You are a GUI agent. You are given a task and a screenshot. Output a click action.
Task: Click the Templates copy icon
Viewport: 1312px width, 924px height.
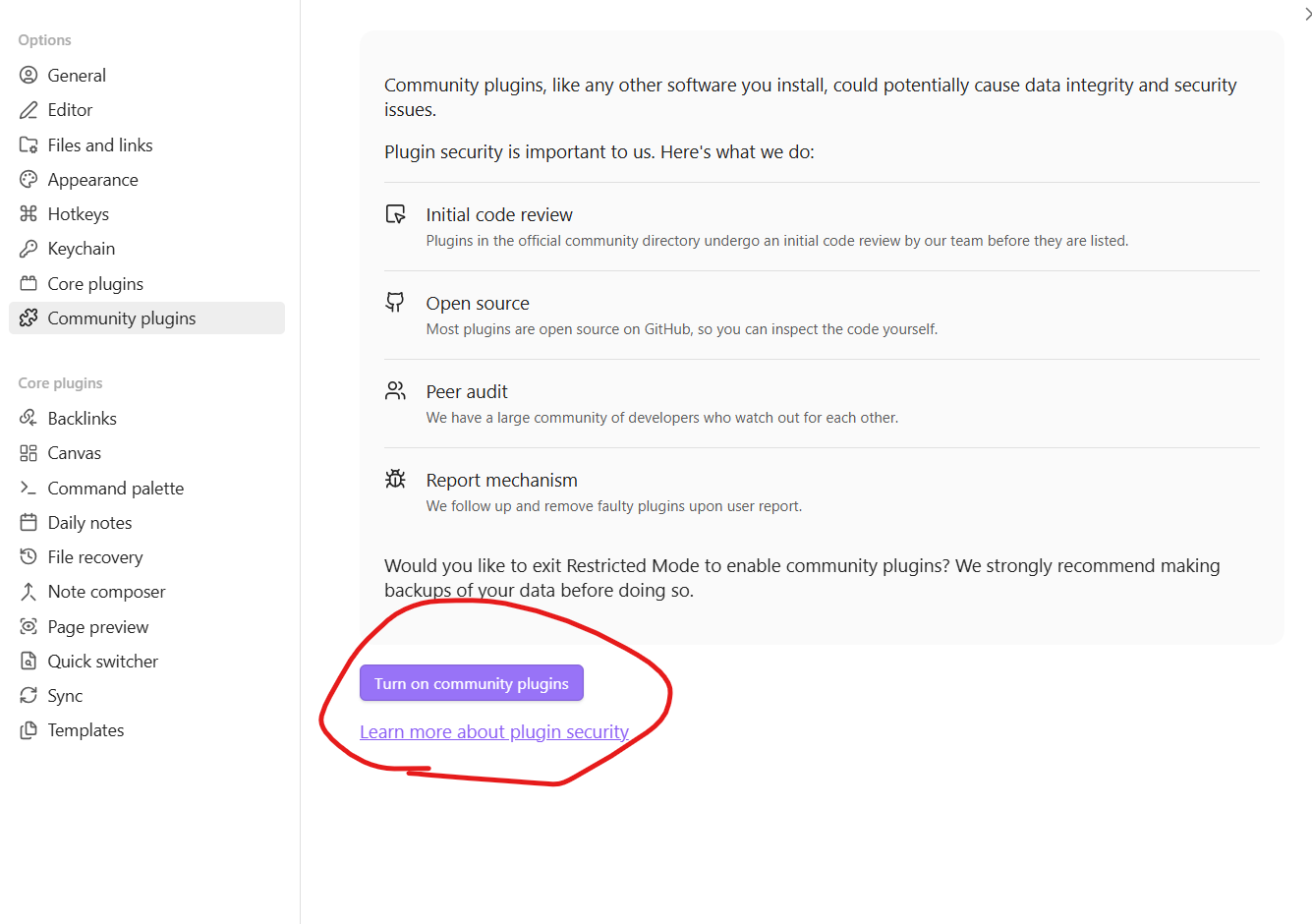tap(29, 730)
